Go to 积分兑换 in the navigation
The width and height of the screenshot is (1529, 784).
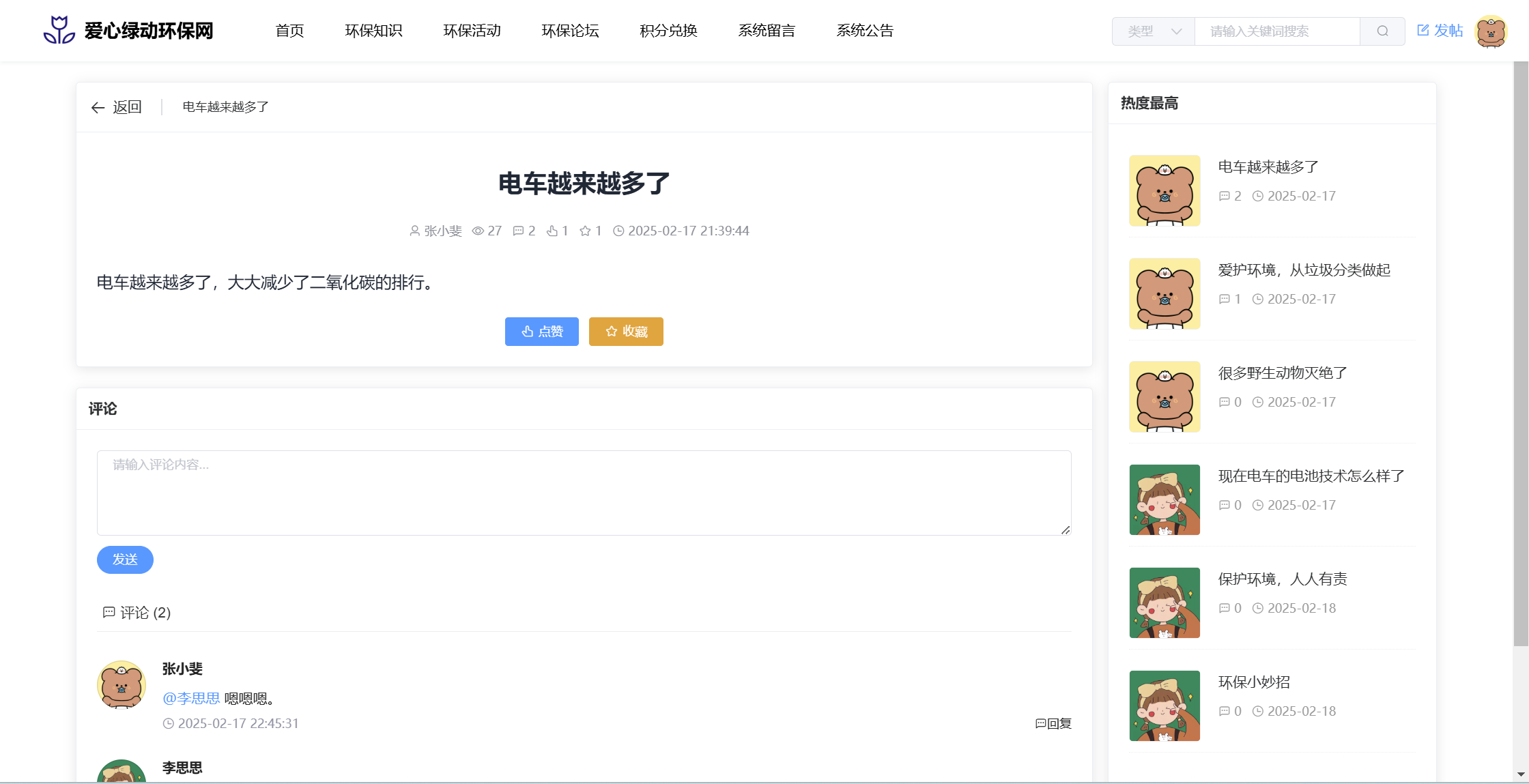coord(668,31)
